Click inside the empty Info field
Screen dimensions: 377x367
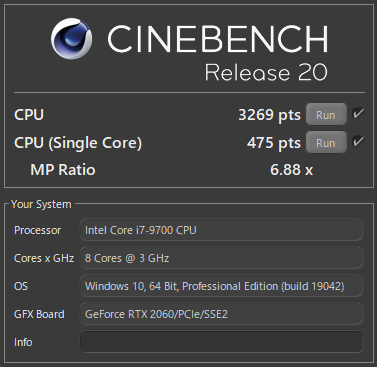[x=221, y=342]
